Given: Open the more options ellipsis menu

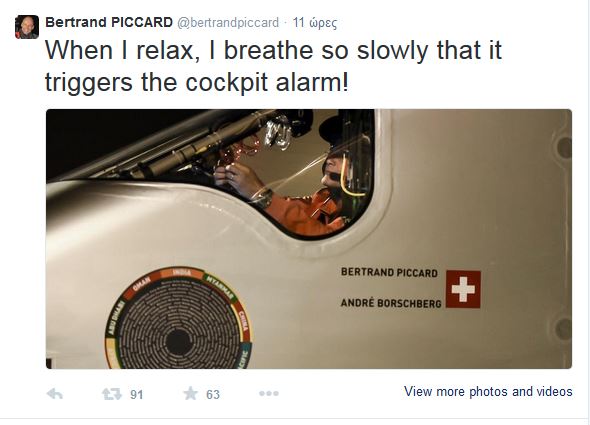Looking at the screenshot, I should click(269, 394).
